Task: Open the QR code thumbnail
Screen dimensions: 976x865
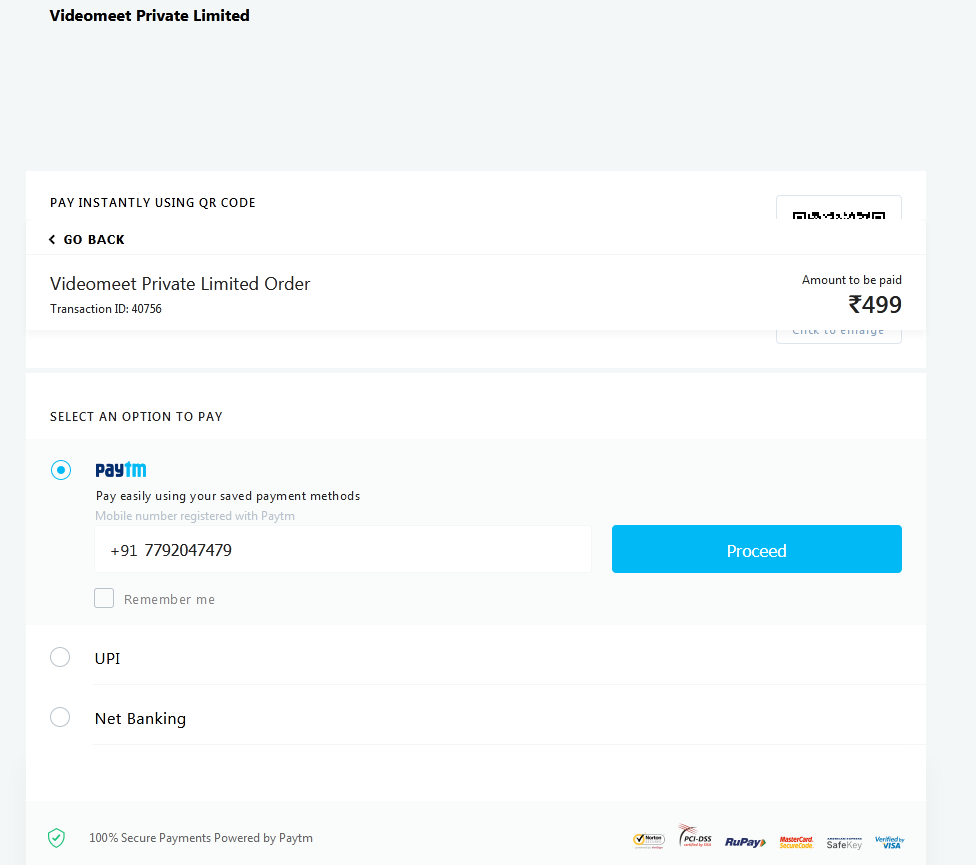Action: point(838,212)
